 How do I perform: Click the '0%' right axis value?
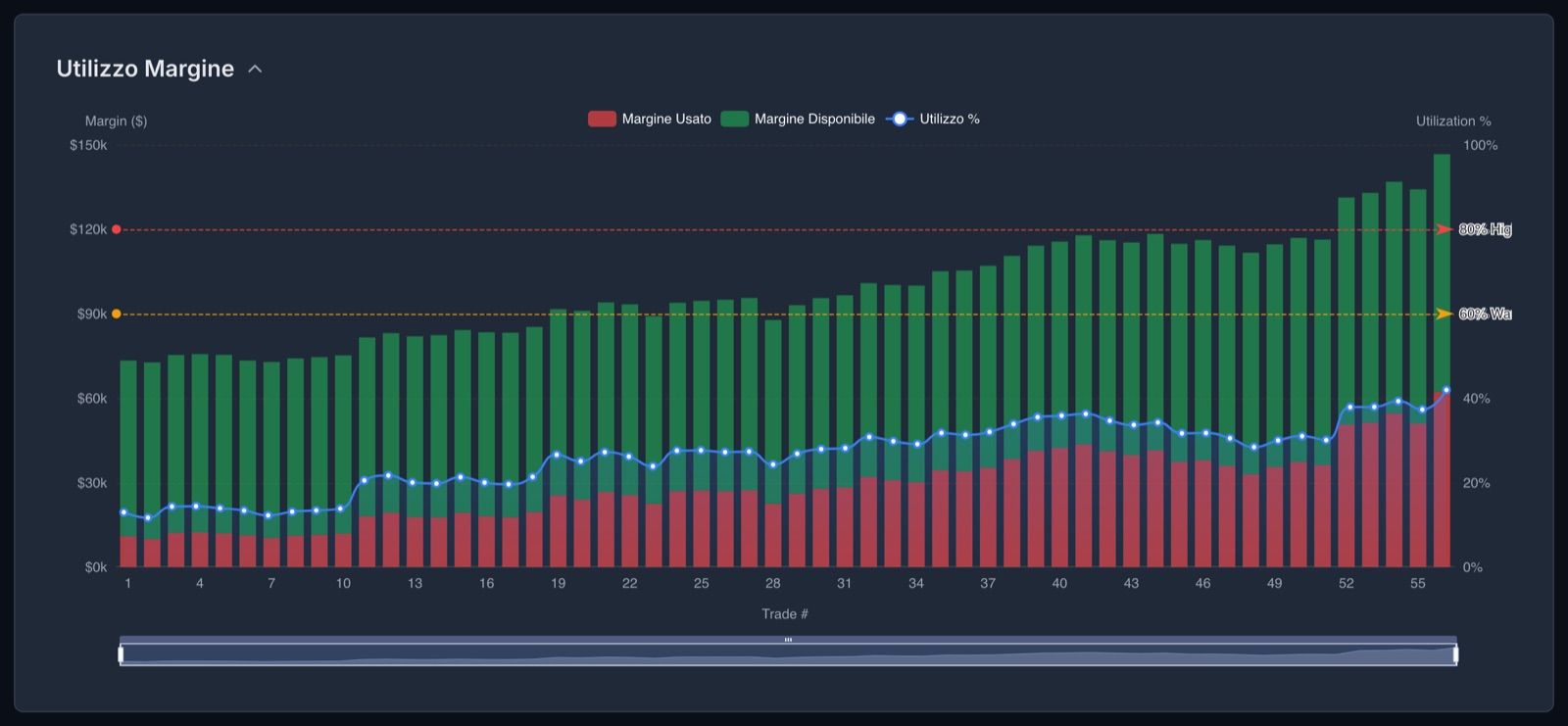click(x=1473, y=567)
